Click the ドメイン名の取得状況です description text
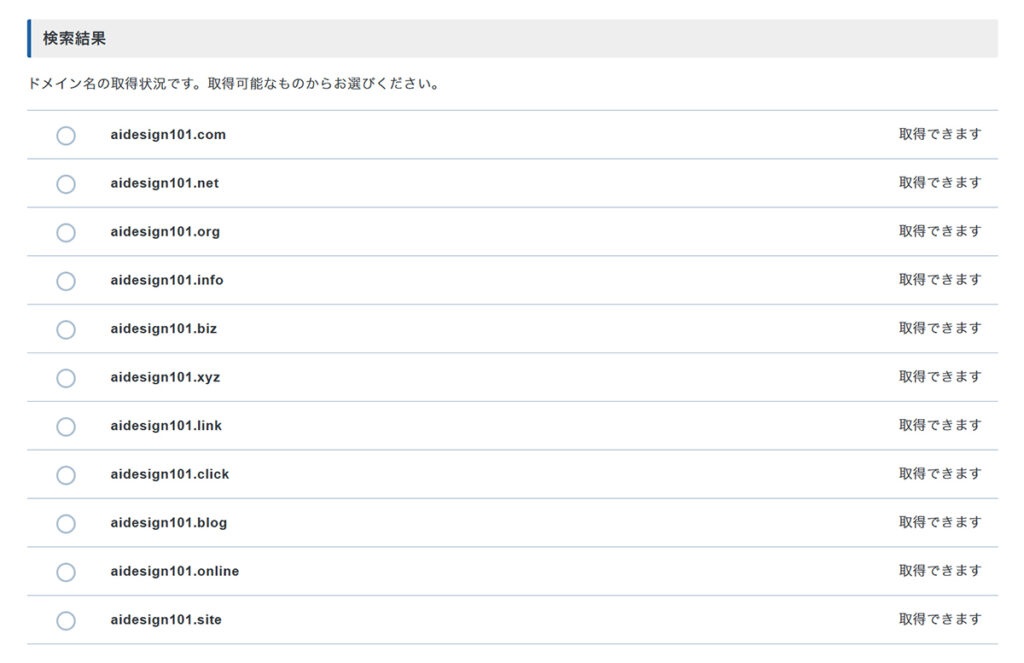Image resolution: width=1024 pixels, height=663 pixels. pyautogui.click(x=234, y=84)
